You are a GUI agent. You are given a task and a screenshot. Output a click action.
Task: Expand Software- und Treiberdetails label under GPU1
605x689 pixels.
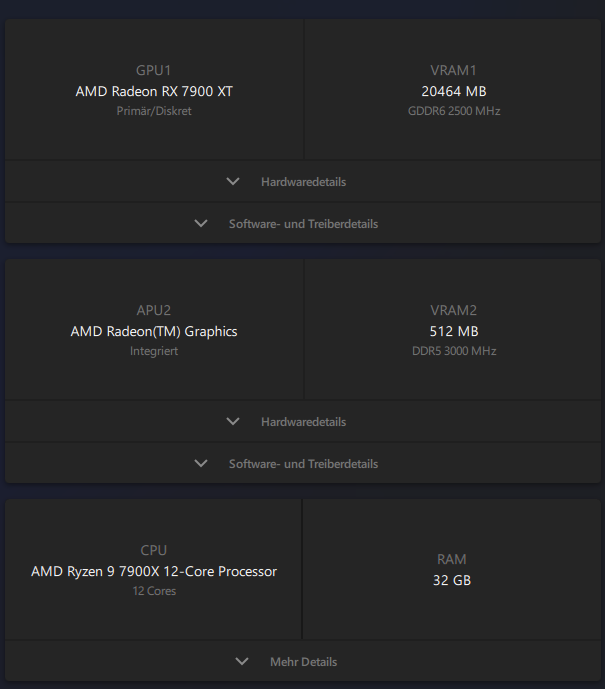point(303,224)
